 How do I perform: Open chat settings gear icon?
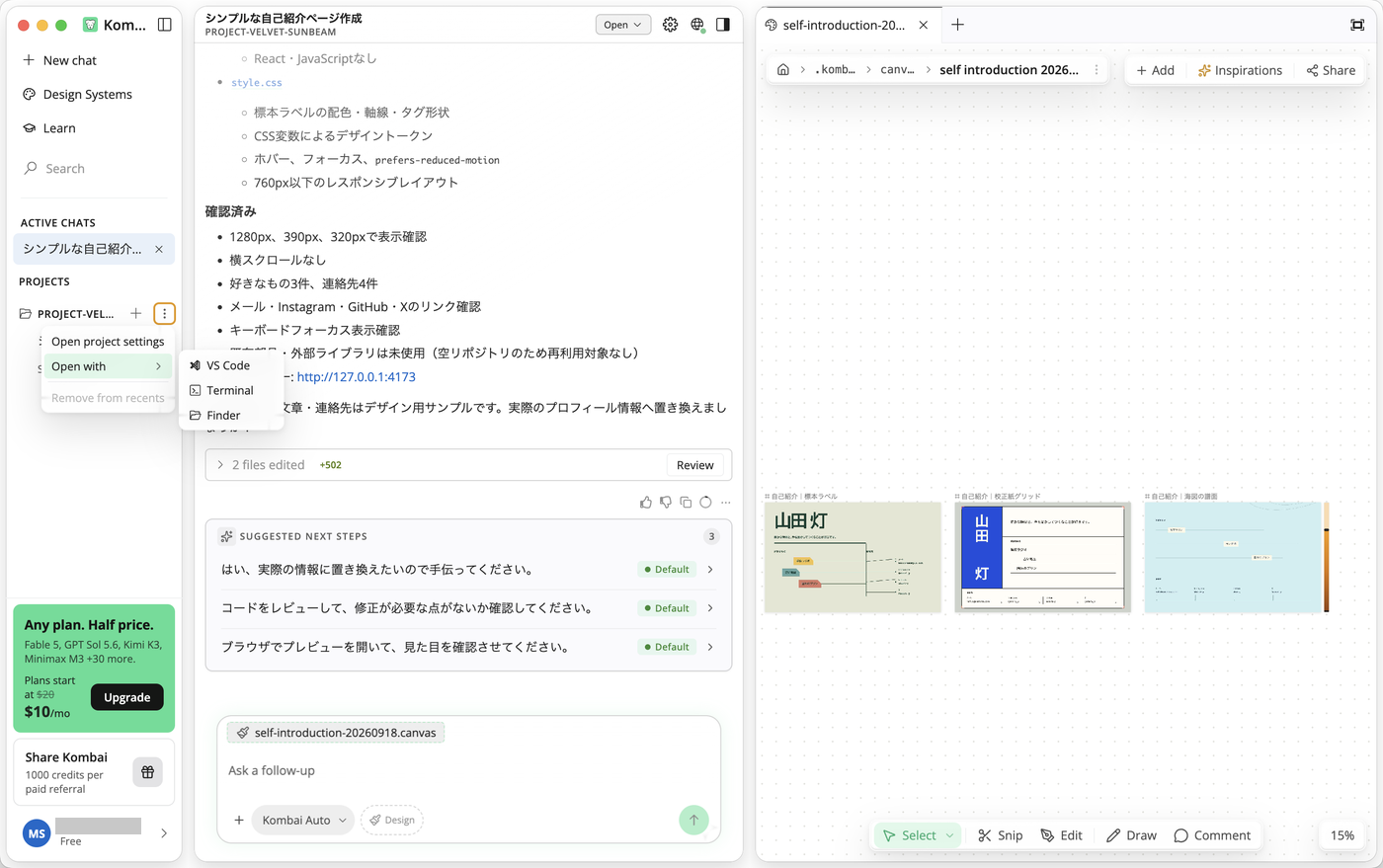click(x=671, y=25)
